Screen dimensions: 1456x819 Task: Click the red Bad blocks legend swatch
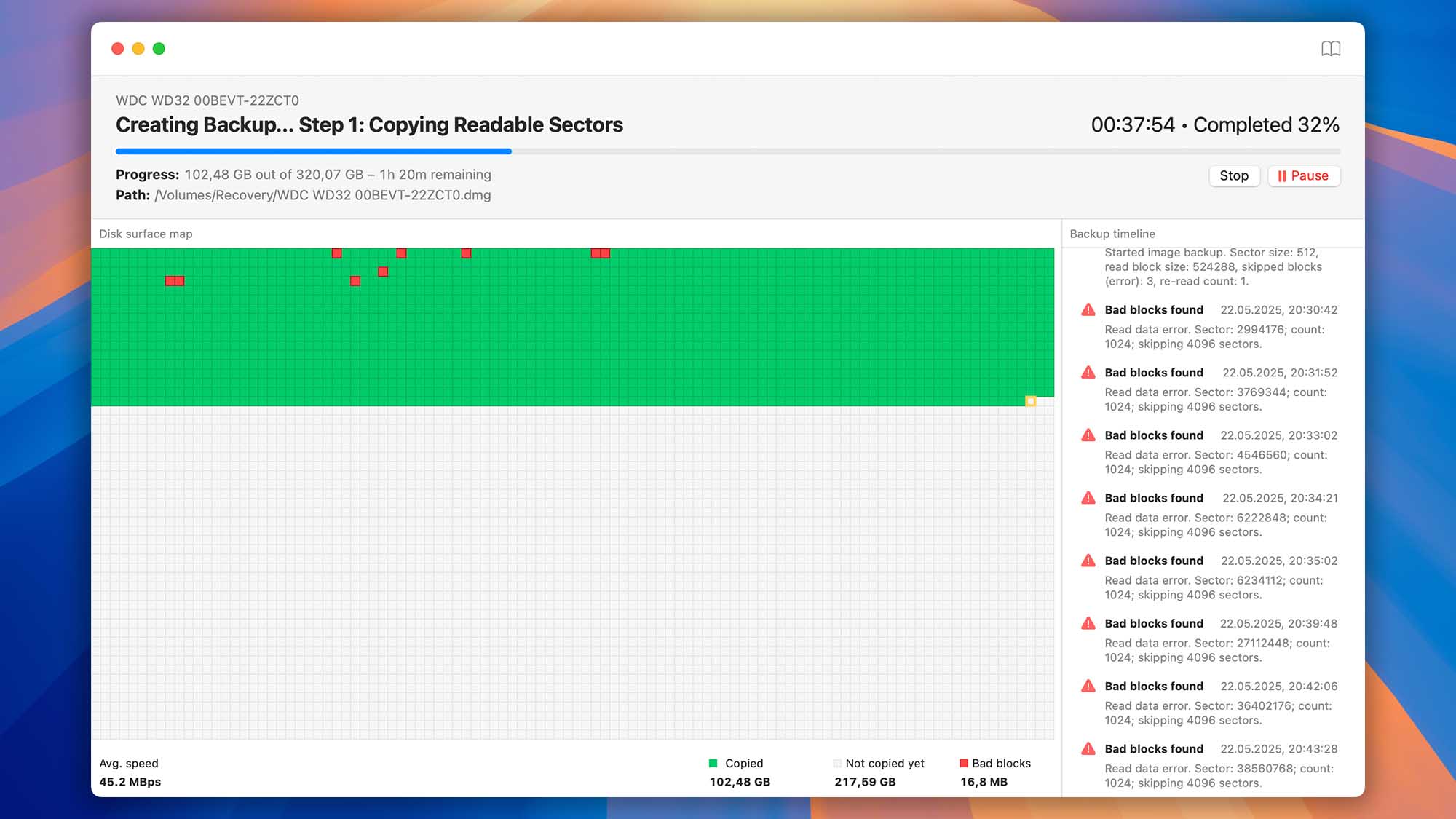click(964, 763)
